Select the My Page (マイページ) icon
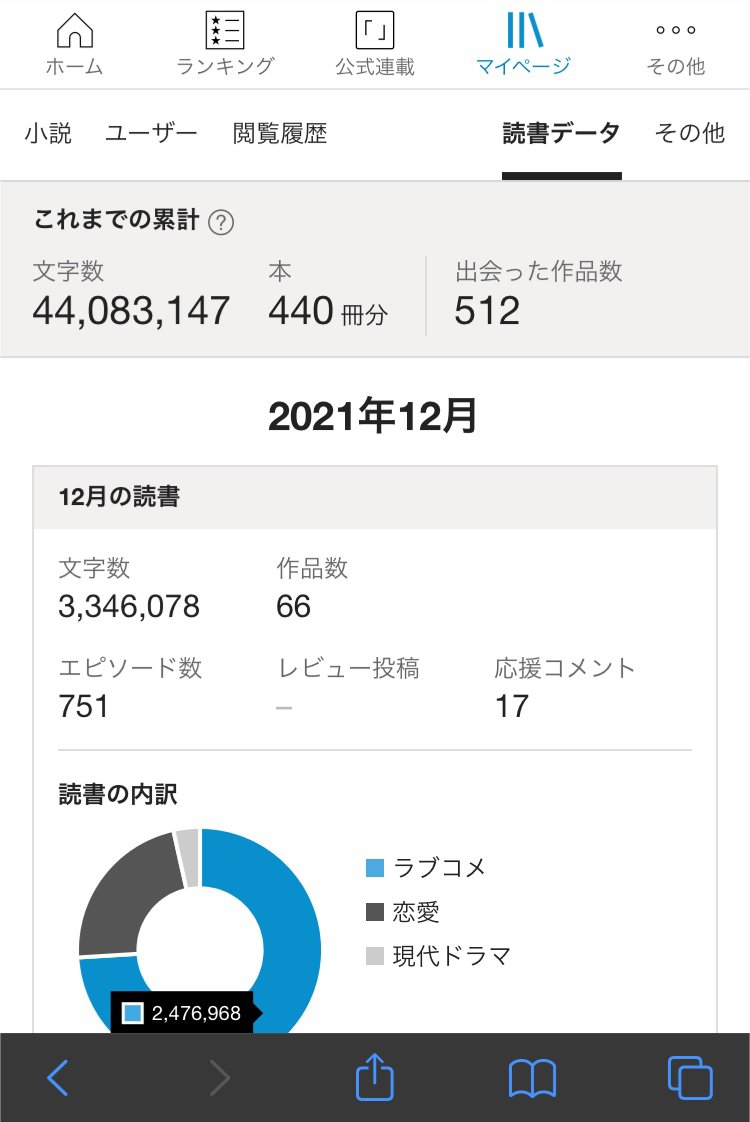The height and width of the screenshot is (1122, 750). tap(524, 32)
